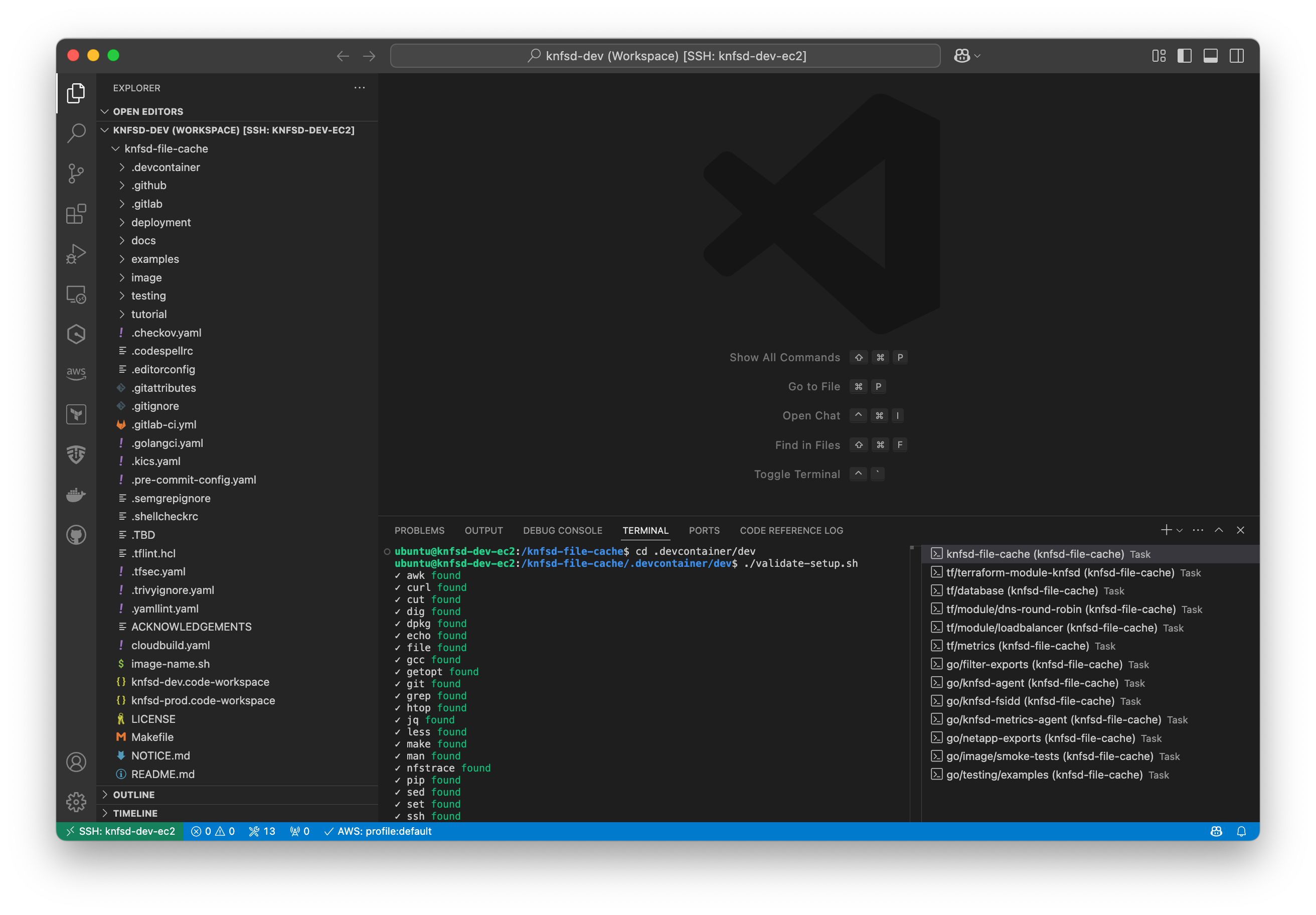Expand the deployment folder

tap(237, 222)
